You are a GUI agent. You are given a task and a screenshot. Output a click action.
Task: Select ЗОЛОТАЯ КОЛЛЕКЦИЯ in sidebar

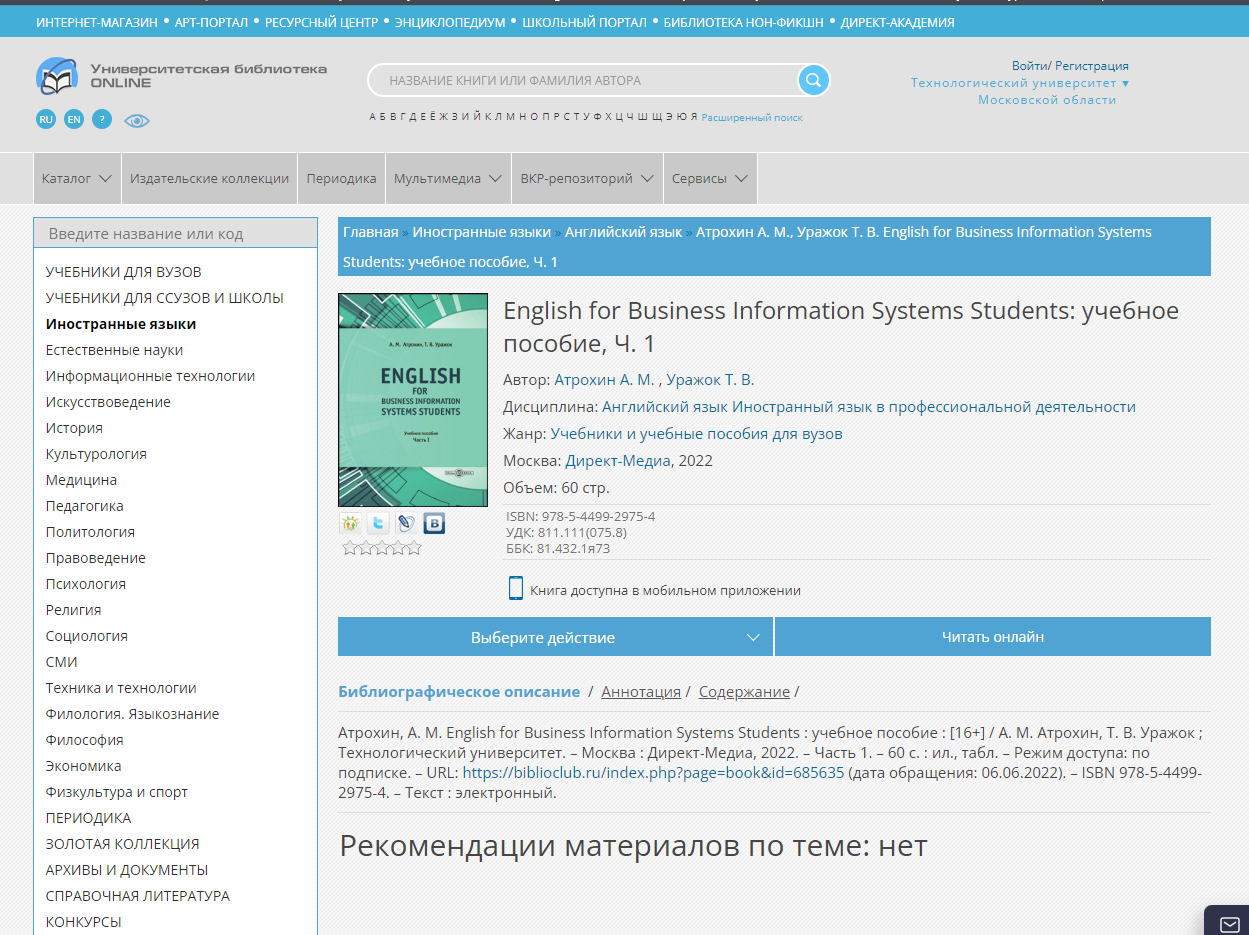tap(123, 844)
